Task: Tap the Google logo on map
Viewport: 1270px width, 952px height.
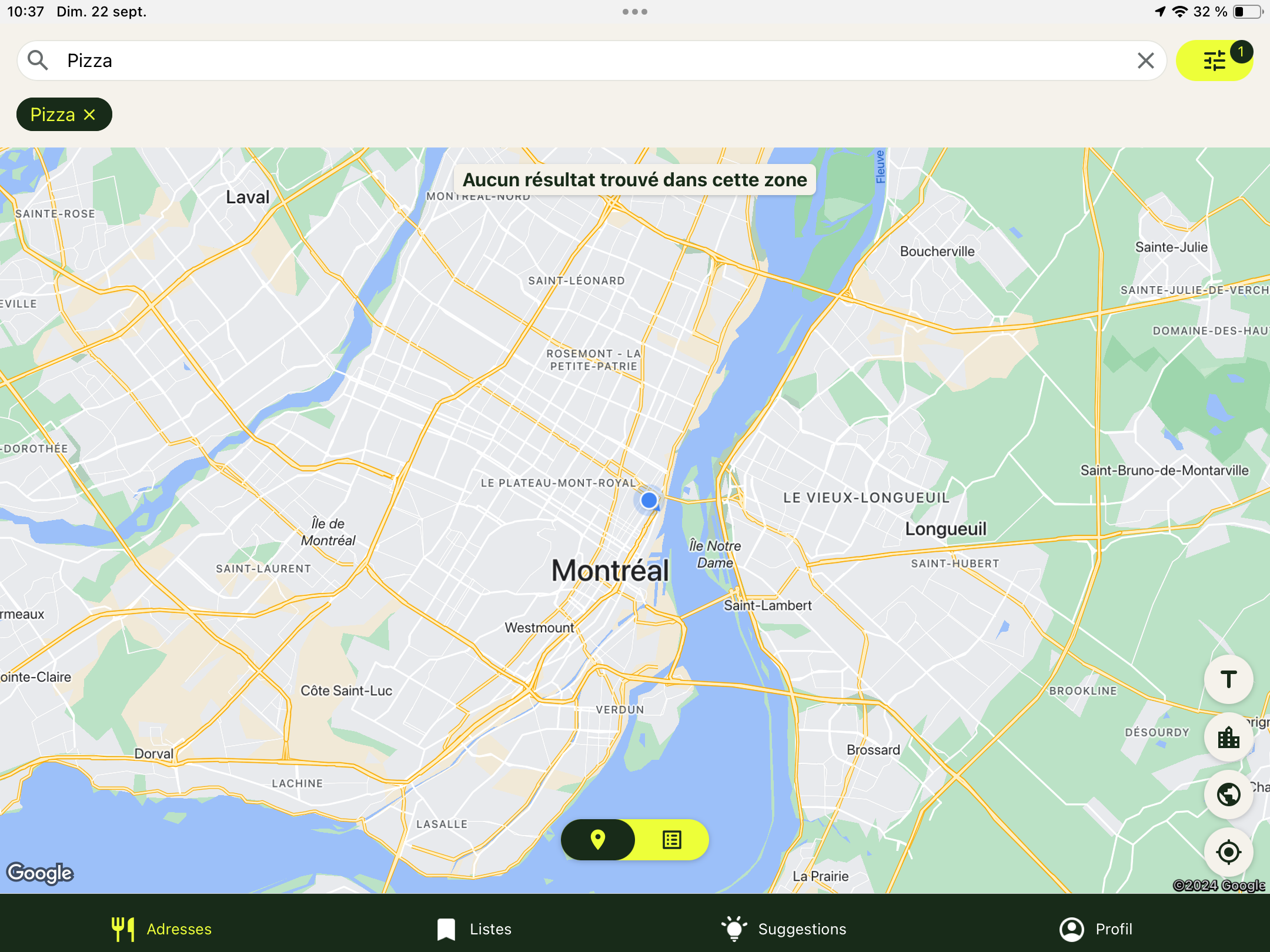Action: 40,873
